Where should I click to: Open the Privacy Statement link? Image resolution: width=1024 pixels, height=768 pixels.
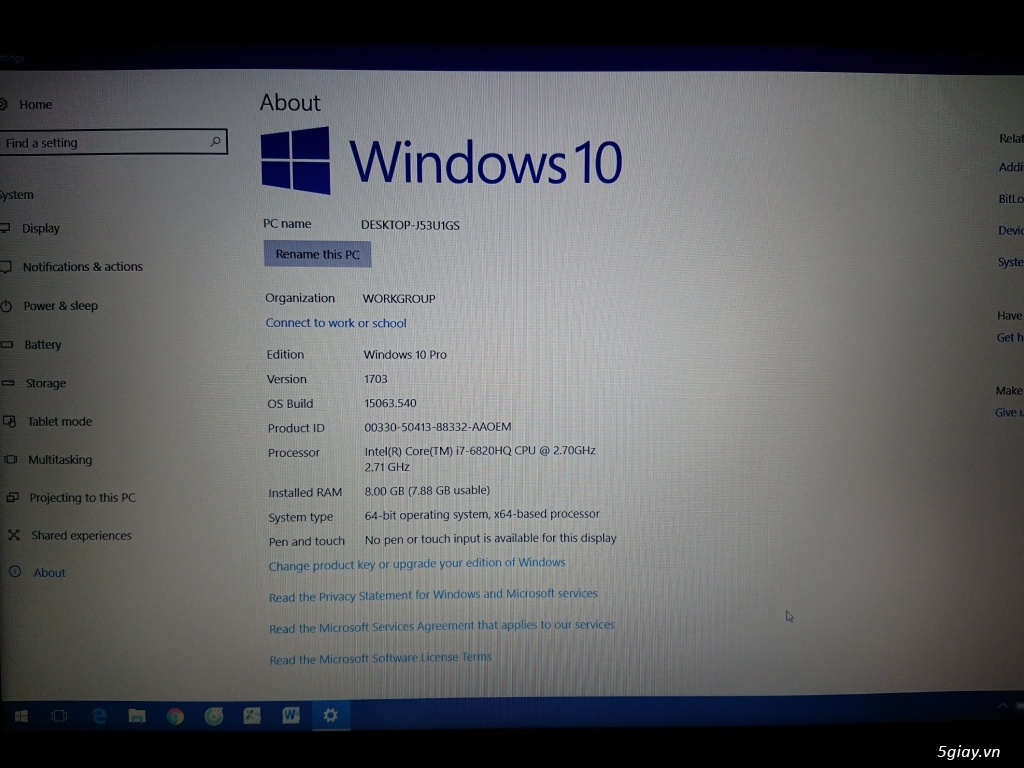(433, 595)
